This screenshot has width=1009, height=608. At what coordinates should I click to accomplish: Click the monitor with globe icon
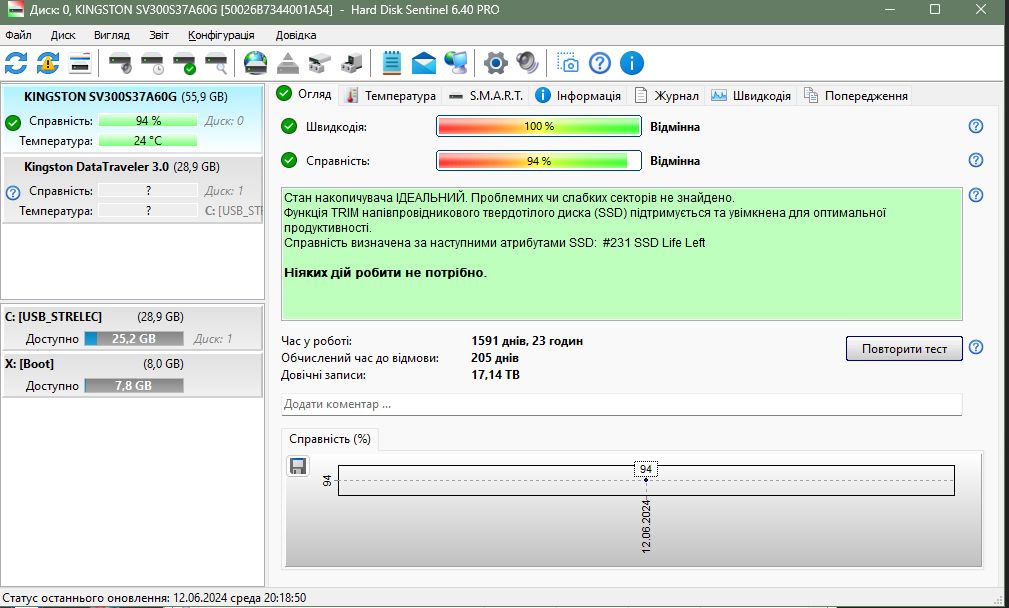[x=456, y=63]
